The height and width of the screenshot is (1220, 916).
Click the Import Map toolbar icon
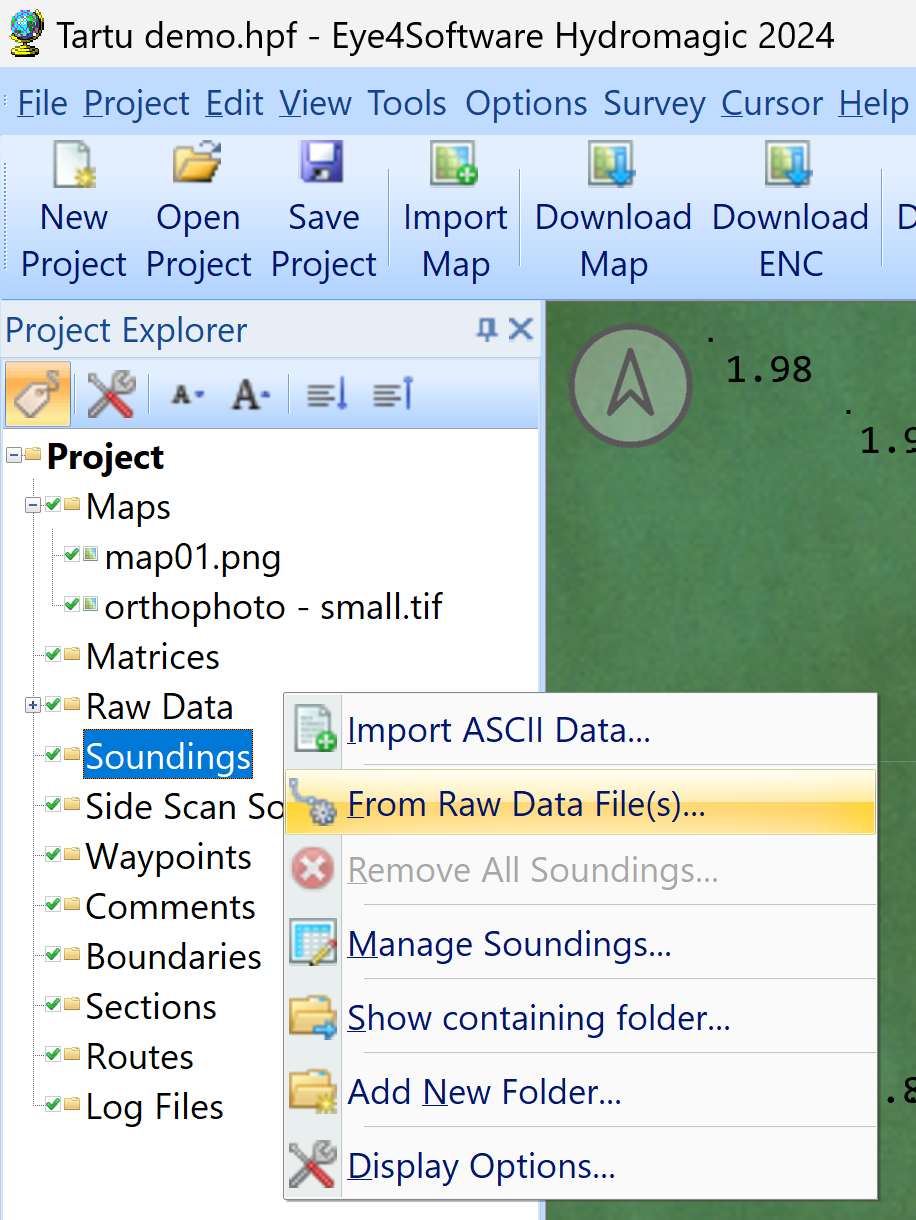click(455, 164)
